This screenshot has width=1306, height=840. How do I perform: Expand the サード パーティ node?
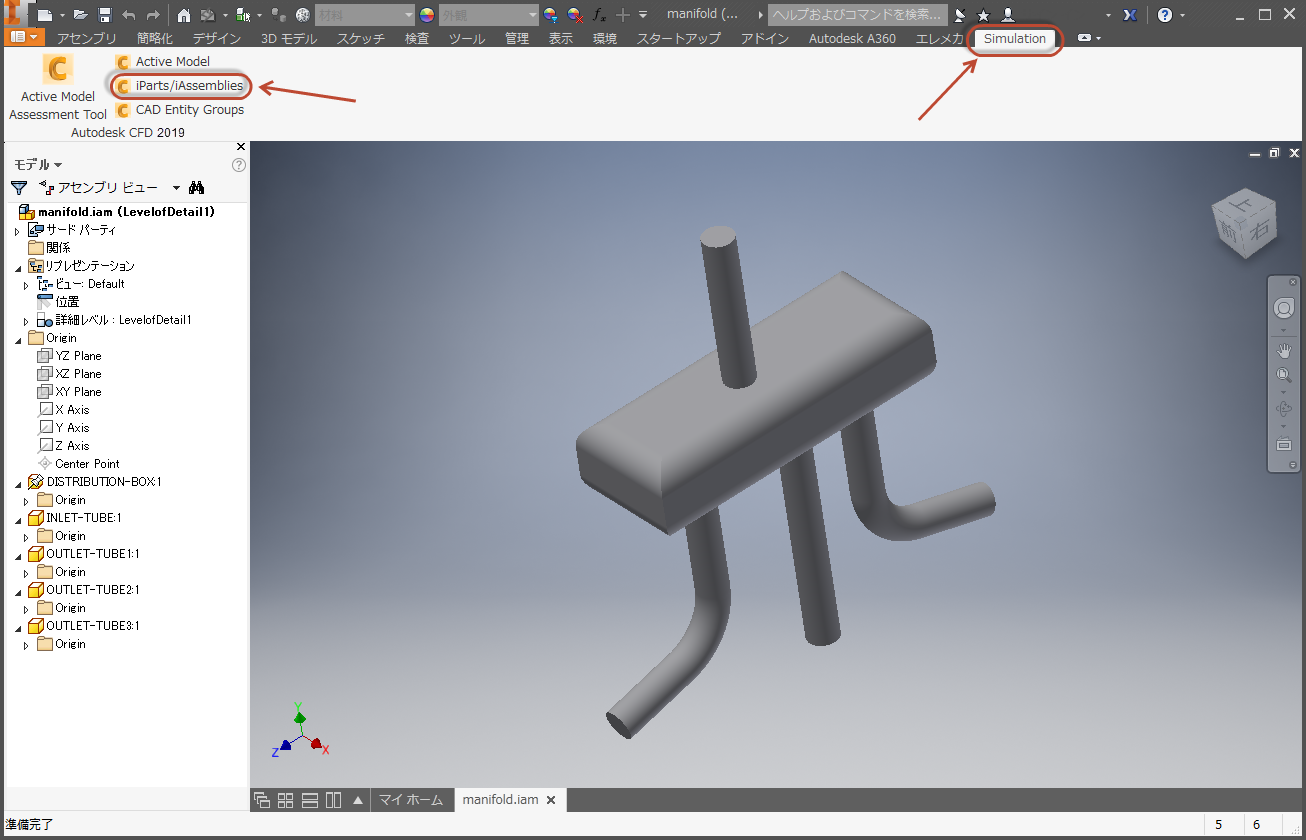tap(17, 231)
